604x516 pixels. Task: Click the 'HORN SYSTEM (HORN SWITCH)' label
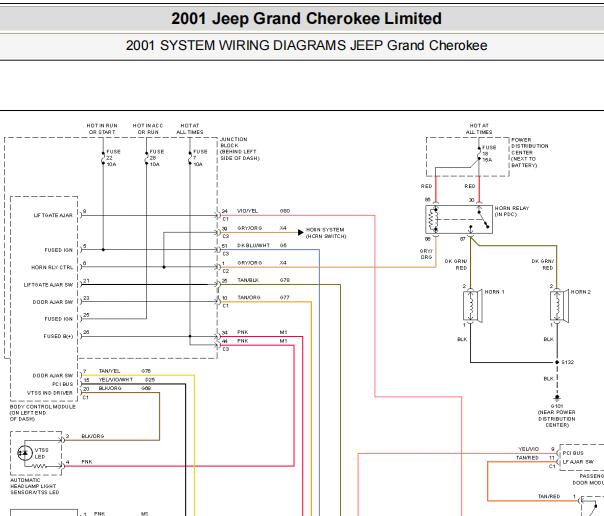click(326, 233)
